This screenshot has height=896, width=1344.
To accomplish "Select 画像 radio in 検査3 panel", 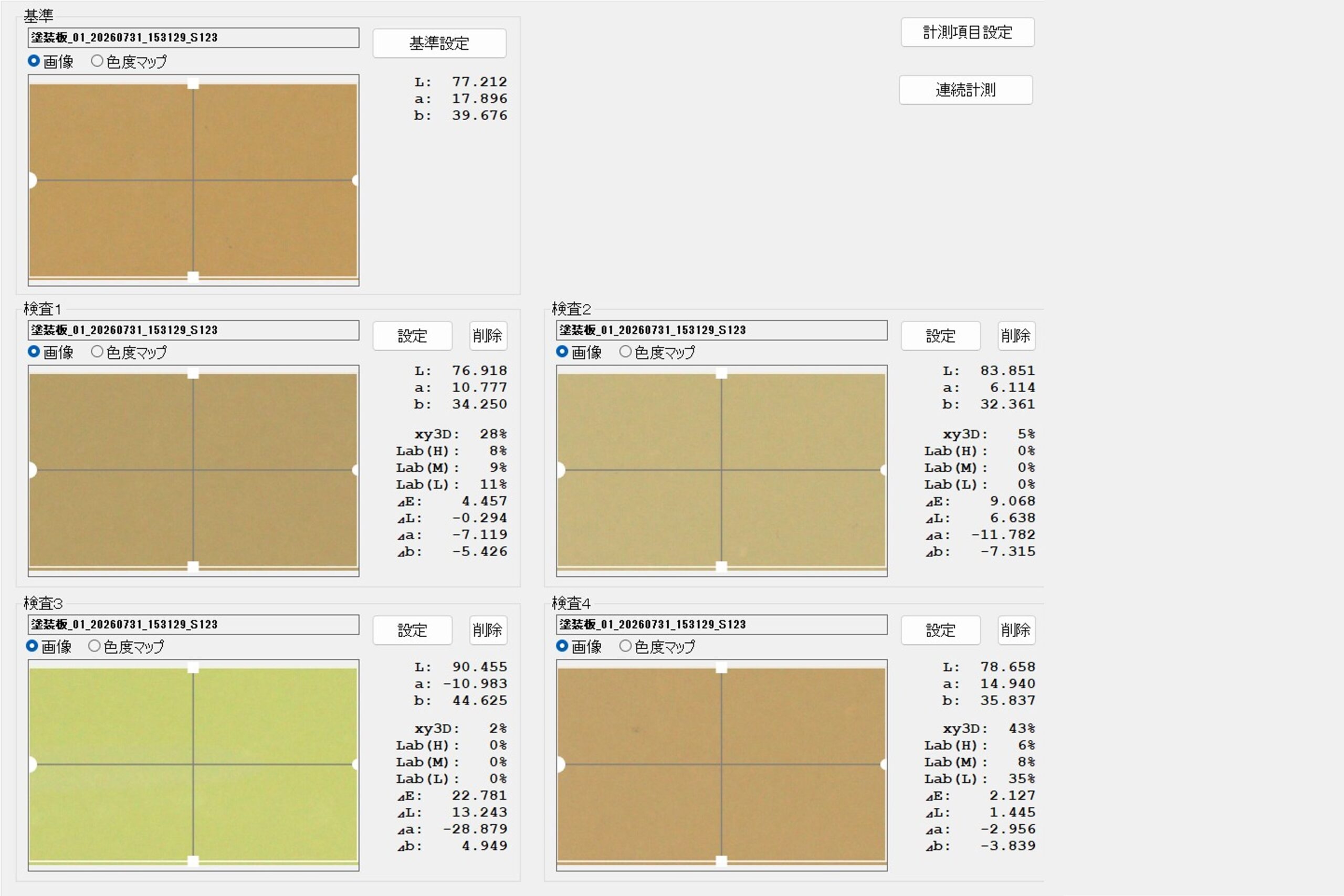I will pos(32,646).
